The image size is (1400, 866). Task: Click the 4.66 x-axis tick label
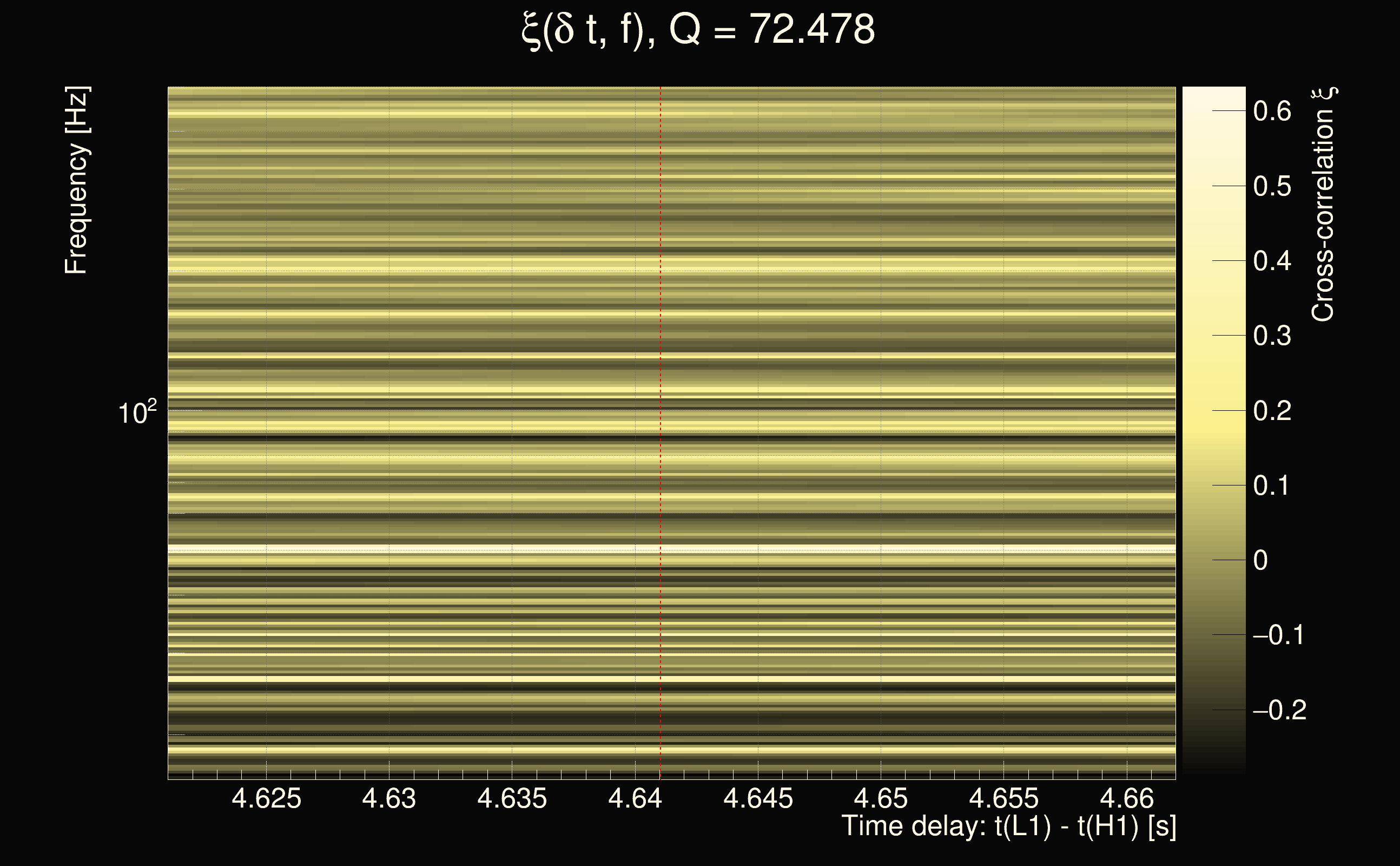(1126, 798)
